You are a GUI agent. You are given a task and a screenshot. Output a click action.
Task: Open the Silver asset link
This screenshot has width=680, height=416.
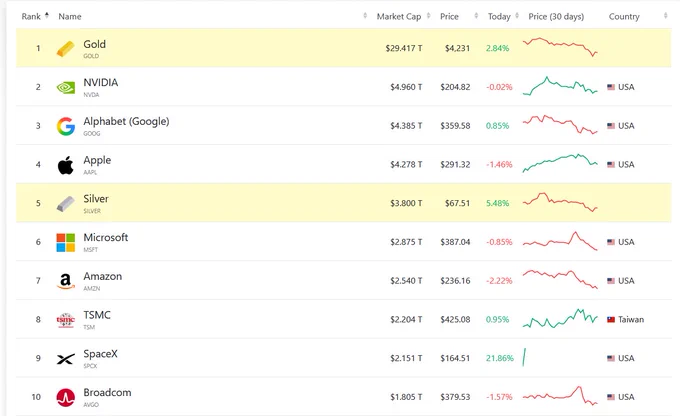tap(96, 199)
